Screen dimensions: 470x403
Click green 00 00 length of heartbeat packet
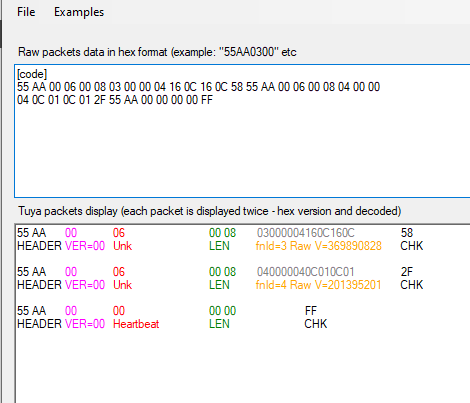[x=222, y=311]
